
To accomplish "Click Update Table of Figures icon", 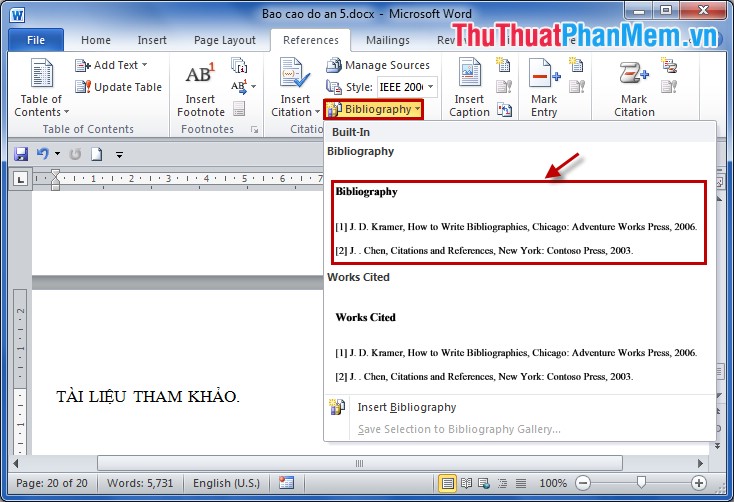I will (504, 87).
